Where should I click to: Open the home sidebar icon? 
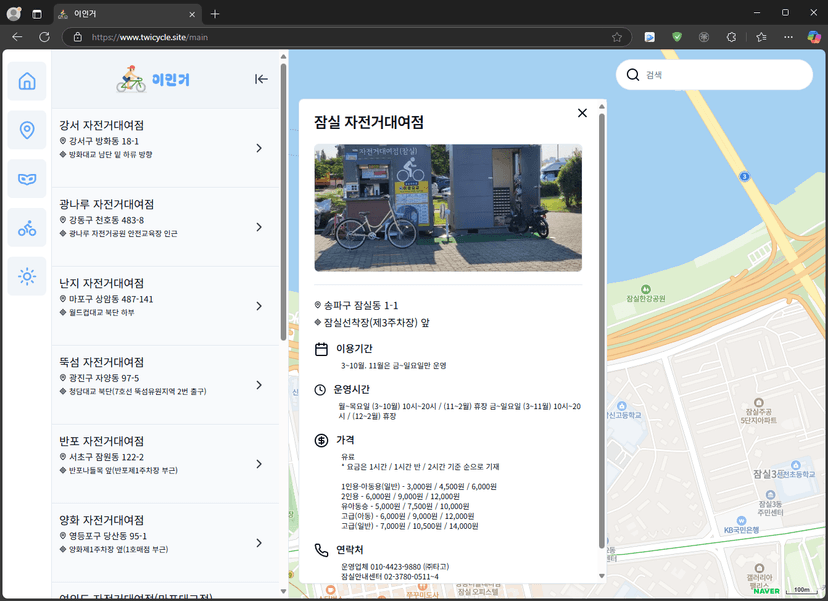(x=27, y=81)
